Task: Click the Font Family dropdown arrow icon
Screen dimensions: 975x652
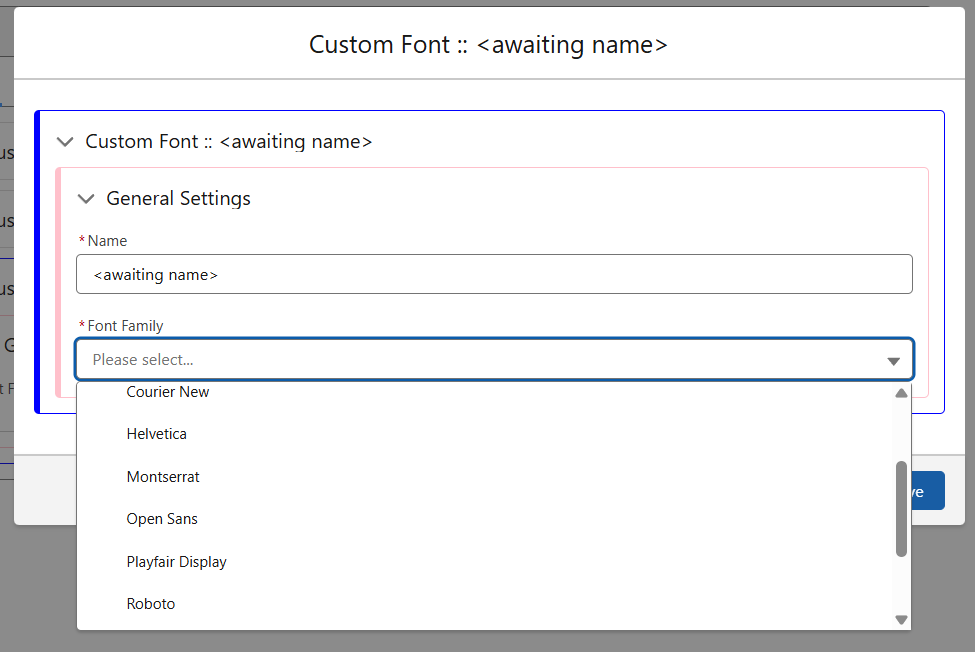Action: click(893, 360)
